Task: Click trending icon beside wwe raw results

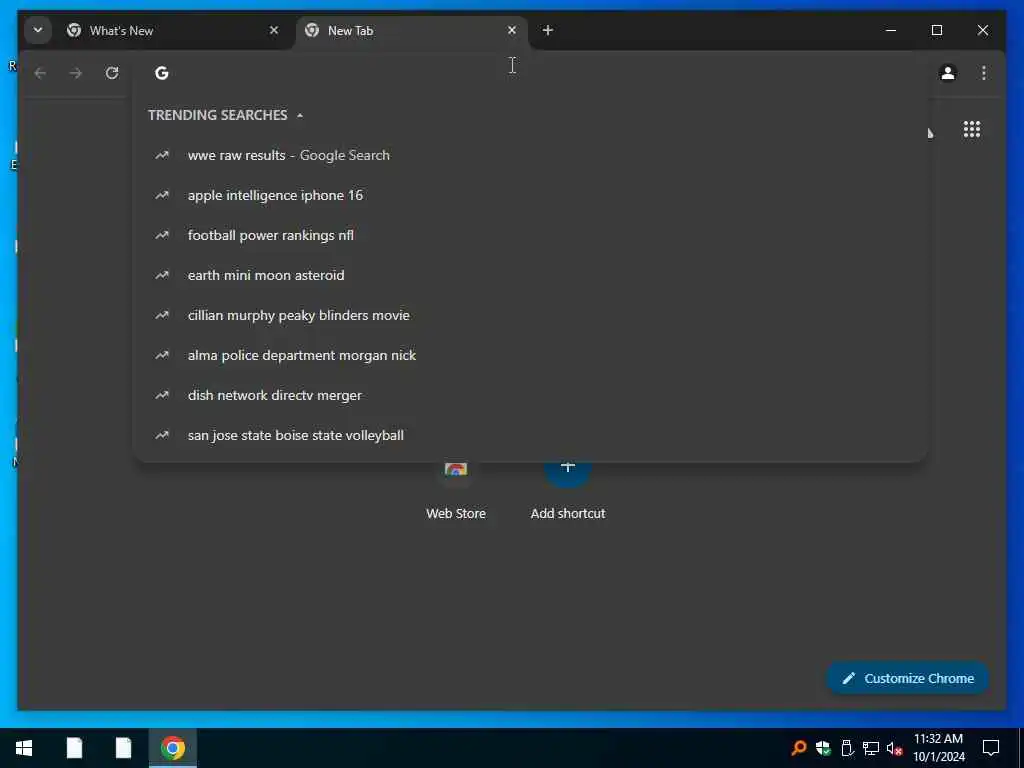Action: click(x=161, y=155)
